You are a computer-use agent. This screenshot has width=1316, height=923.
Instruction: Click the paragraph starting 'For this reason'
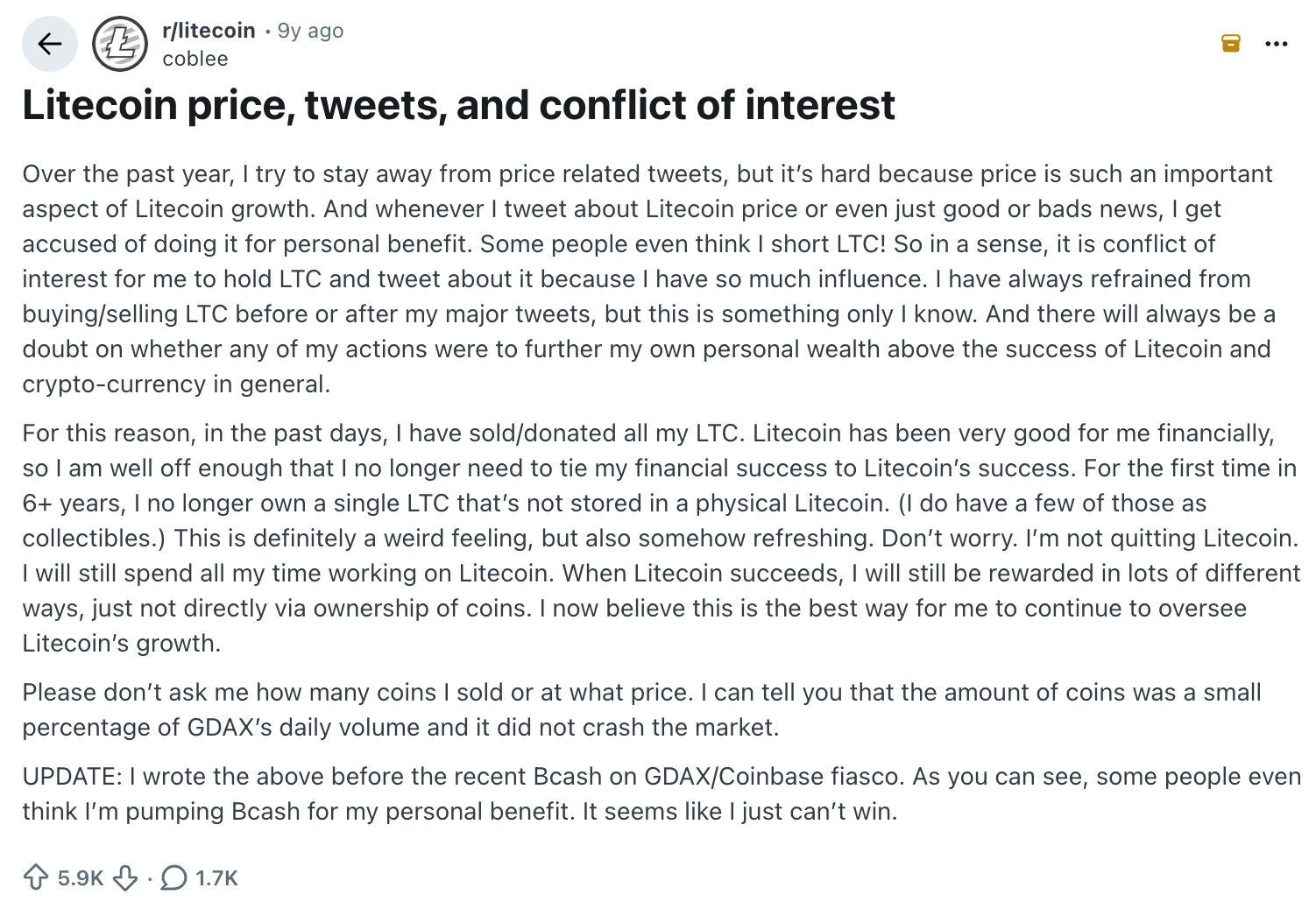pyautogui.click(x=661, y=538)
